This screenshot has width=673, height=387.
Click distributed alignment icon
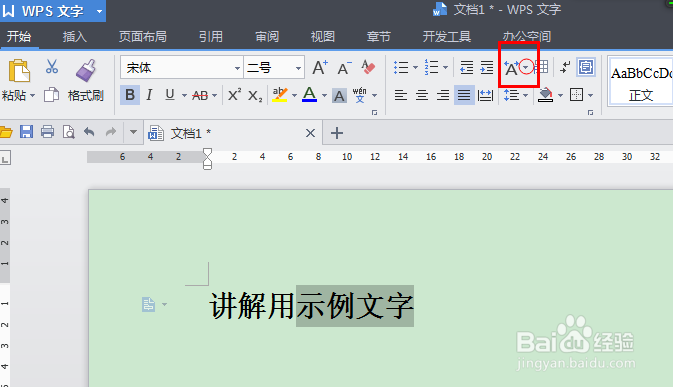tap(485, 95)
